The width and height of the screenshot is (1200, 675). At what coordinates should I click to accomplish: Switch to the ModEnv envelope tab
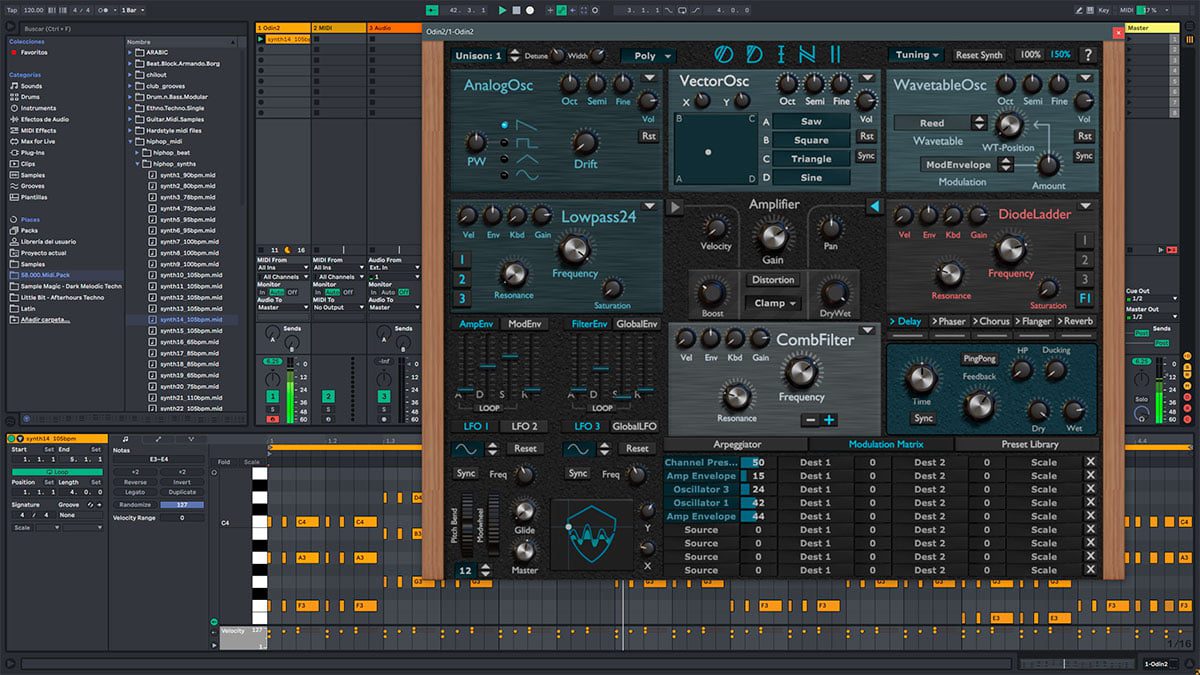[526, 324]
